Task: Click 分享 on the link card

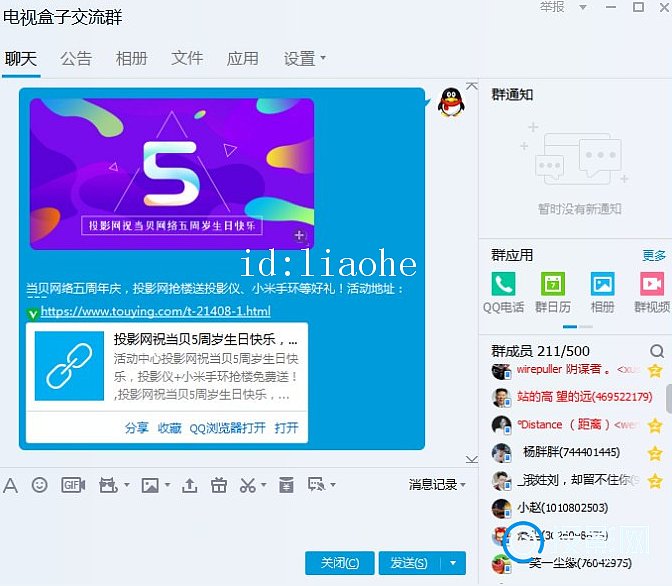Action: tap(136, 427)
